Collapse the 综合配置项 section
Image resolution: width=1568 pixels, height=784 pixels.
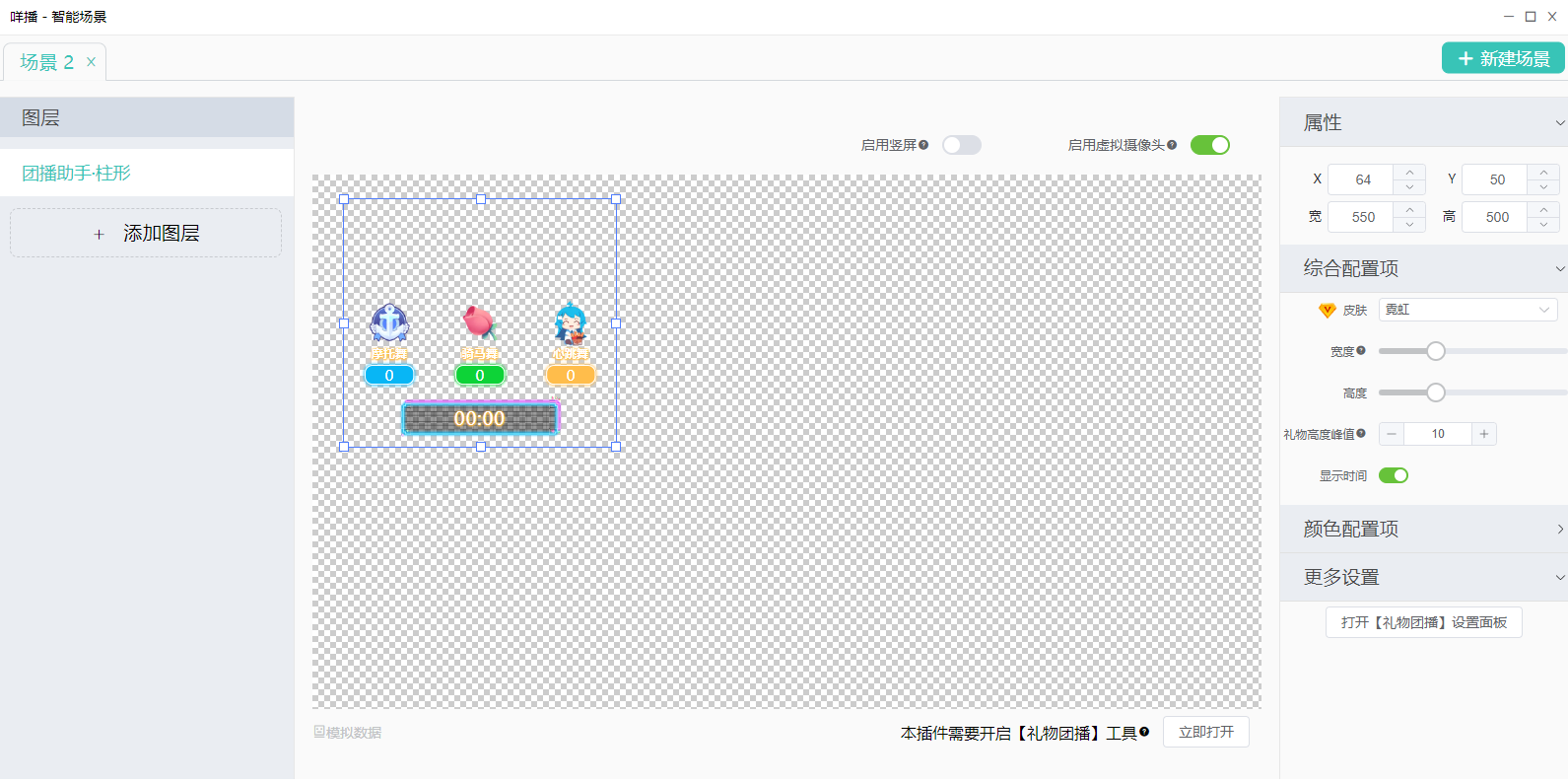1559,268
